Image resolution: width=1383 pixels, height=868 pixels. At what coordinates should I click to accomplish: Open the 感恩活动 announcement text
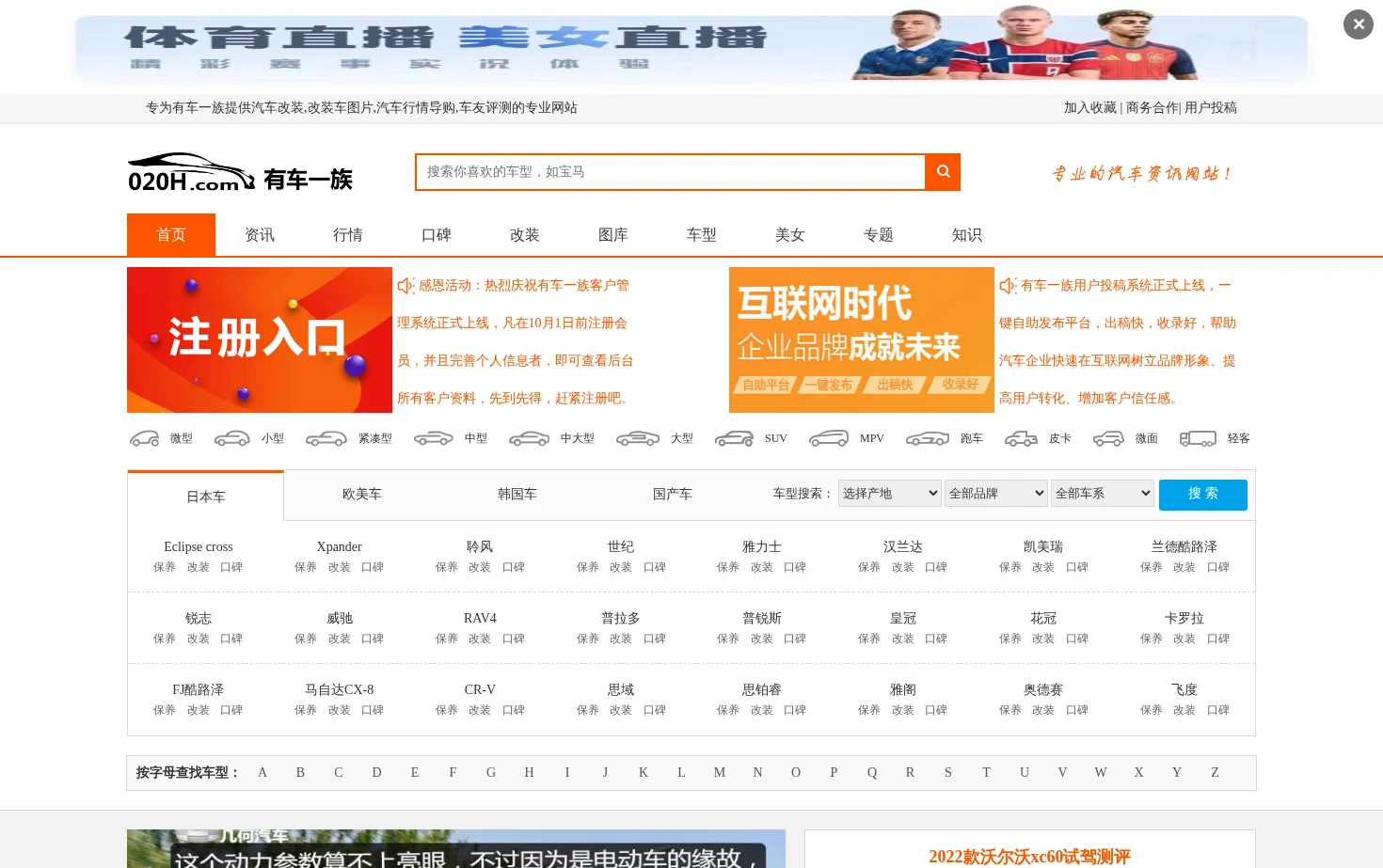pos(516,341)
